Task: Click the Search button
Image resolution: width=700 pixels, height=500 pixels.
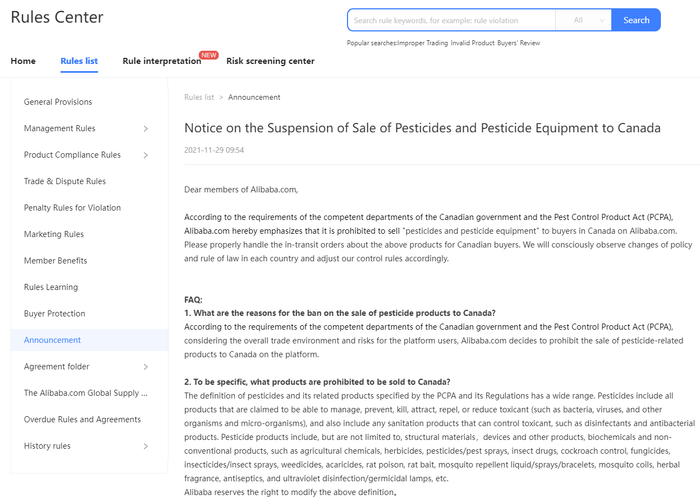Action: [636, 20]
